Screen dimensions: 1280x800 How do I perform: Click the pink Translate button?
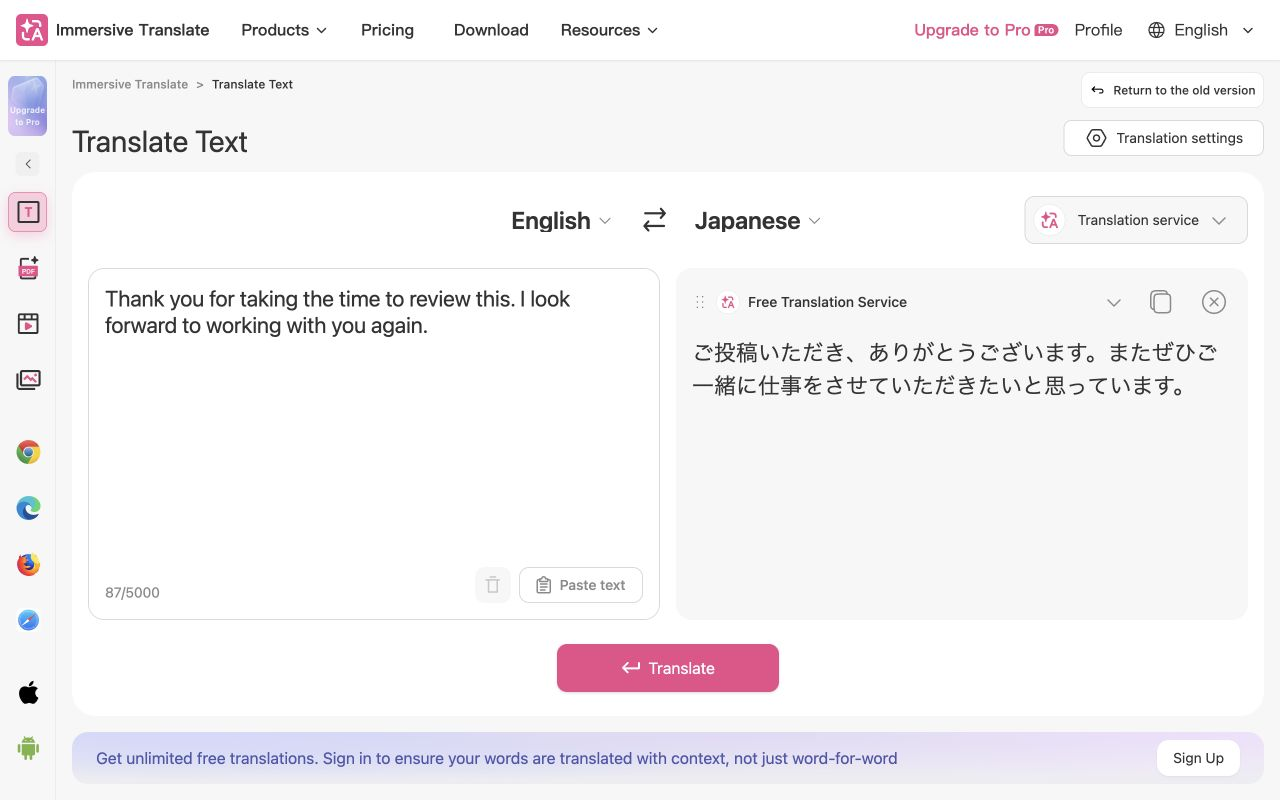(668, 668)
